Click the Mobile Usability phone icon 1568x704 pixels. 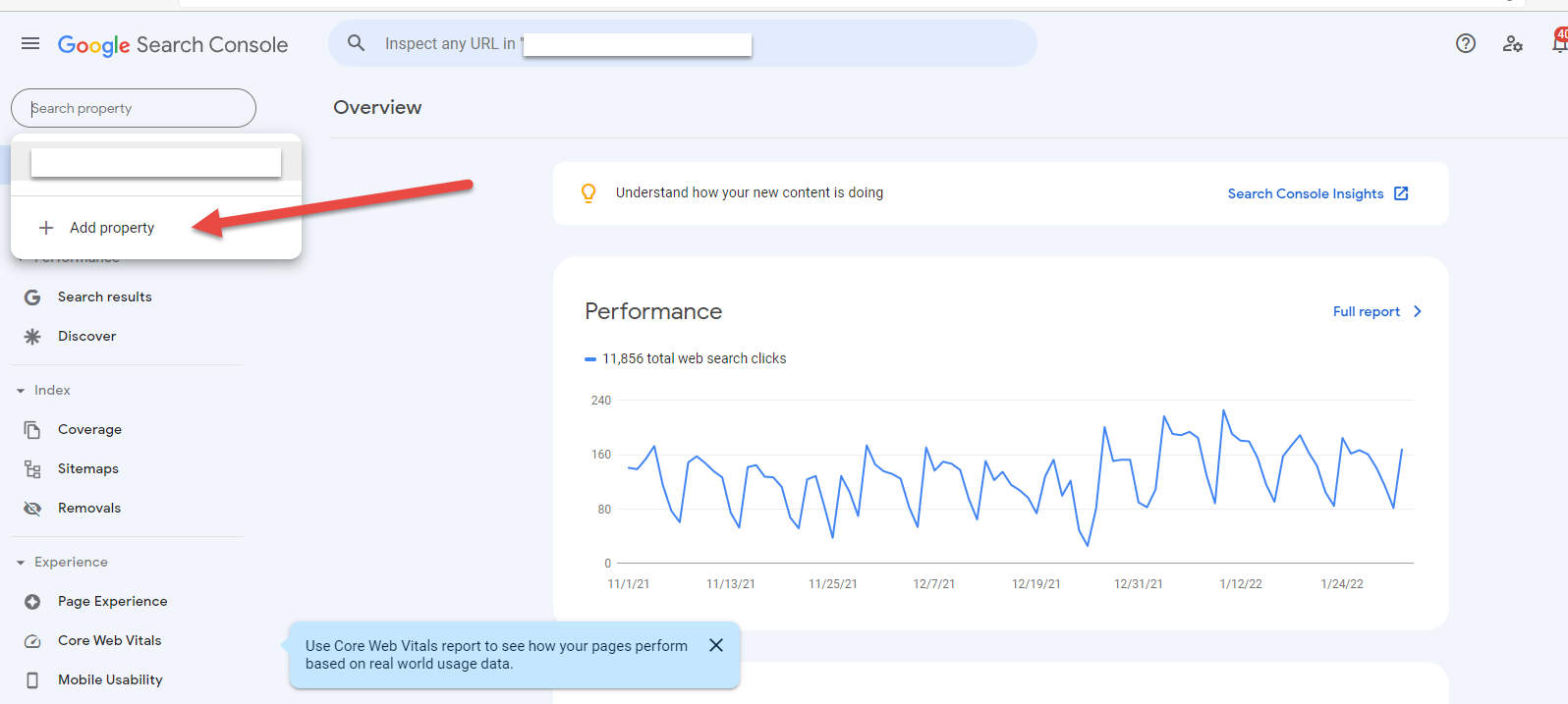click(32, 679)
